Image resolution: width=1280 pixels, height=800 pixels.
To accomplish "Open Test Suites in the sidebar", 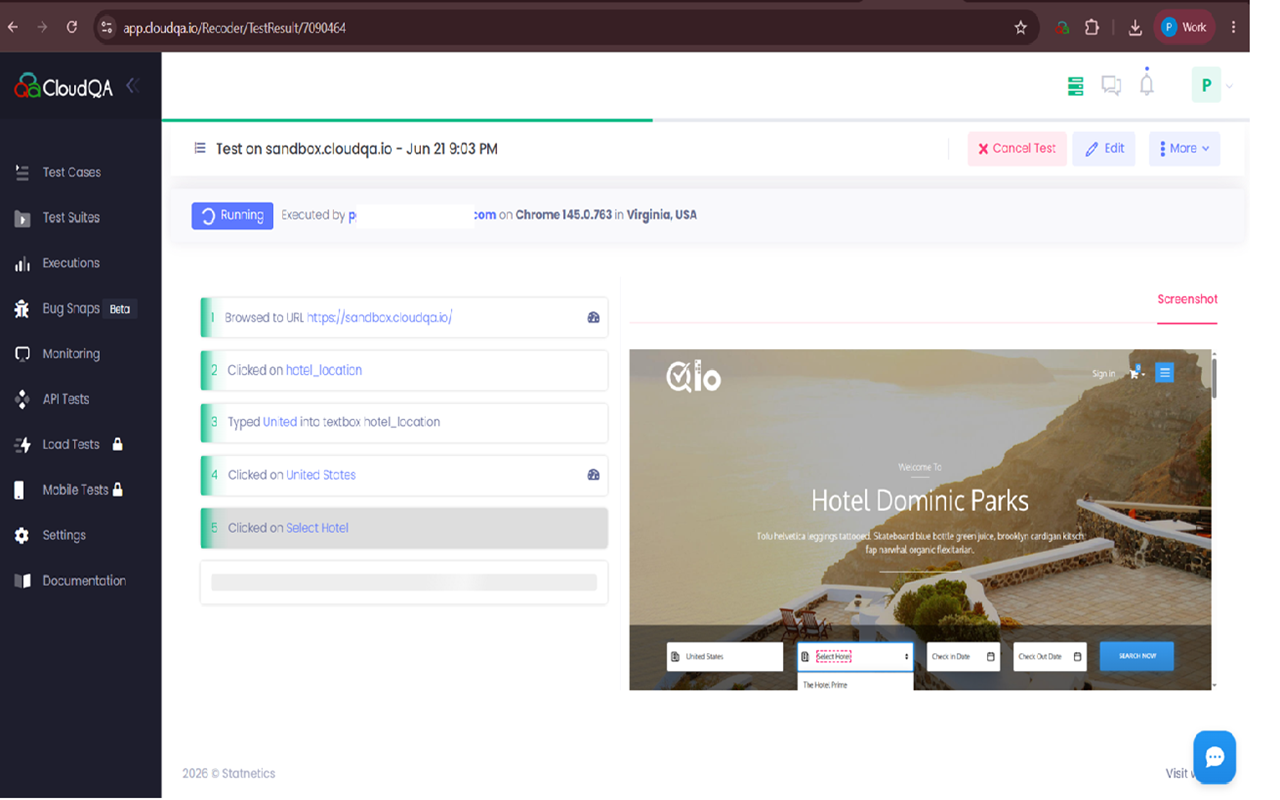I will (71, 217).
